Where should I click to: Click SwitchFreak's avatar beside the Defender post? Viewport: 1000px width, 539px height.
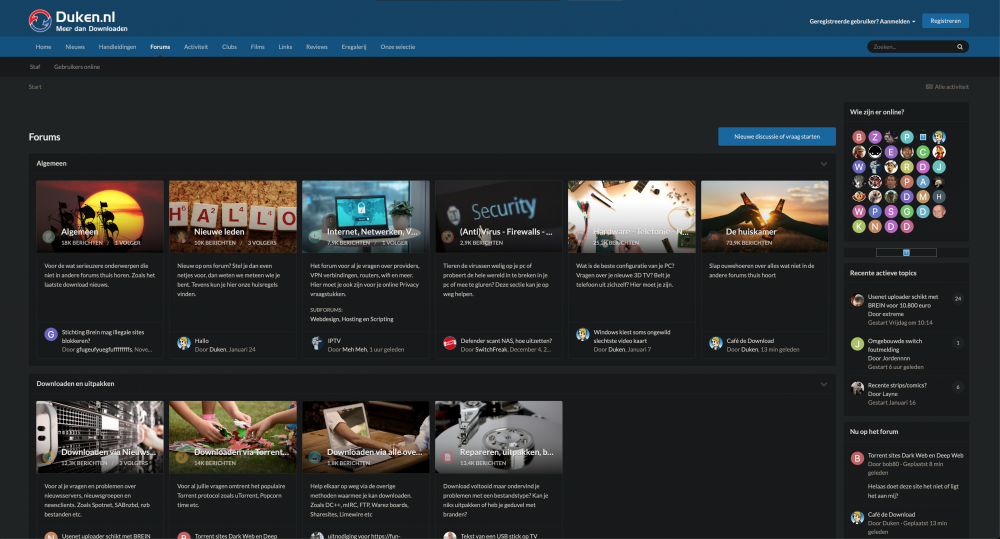[x=450, y=343]
